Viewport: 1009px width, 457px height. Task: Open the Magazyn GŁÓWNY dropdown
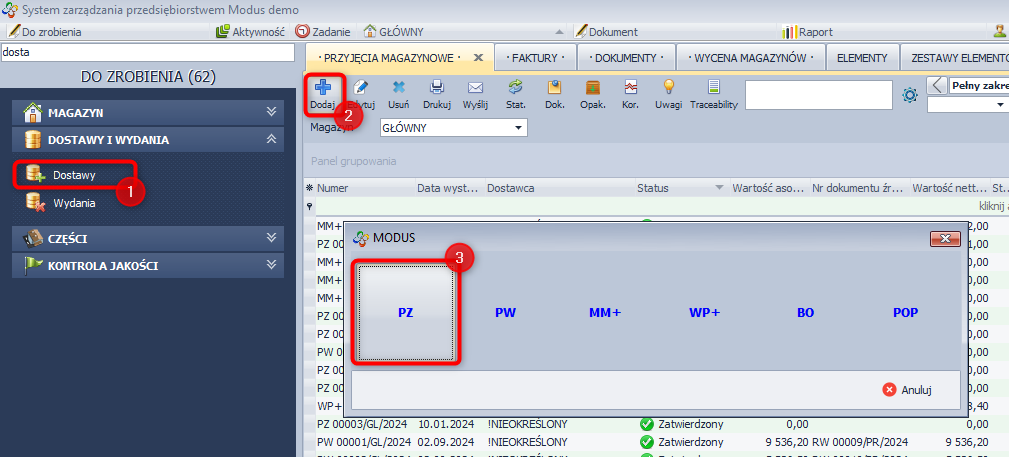click(519, 128)
